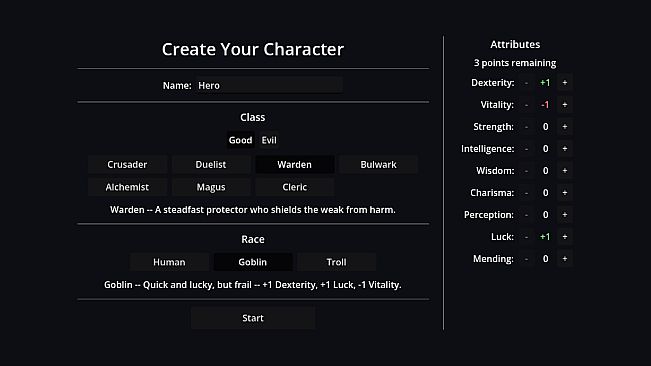Viewport: 651px width, 366px height.
Task: Decrease Vitality with the minus button
Action: [526, 105]
